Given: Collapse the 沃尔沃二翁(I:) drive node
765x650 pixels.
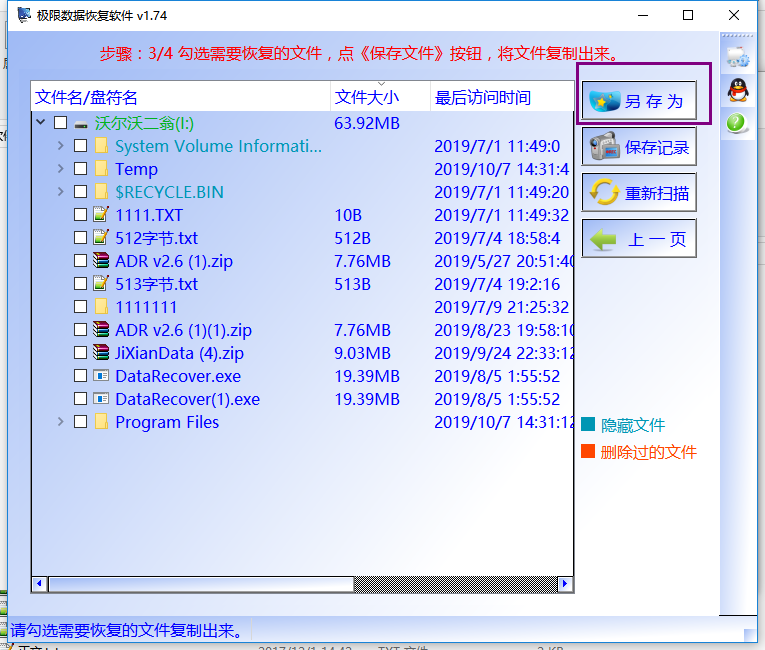Looking at the screenshot, I should click(41, 122).
